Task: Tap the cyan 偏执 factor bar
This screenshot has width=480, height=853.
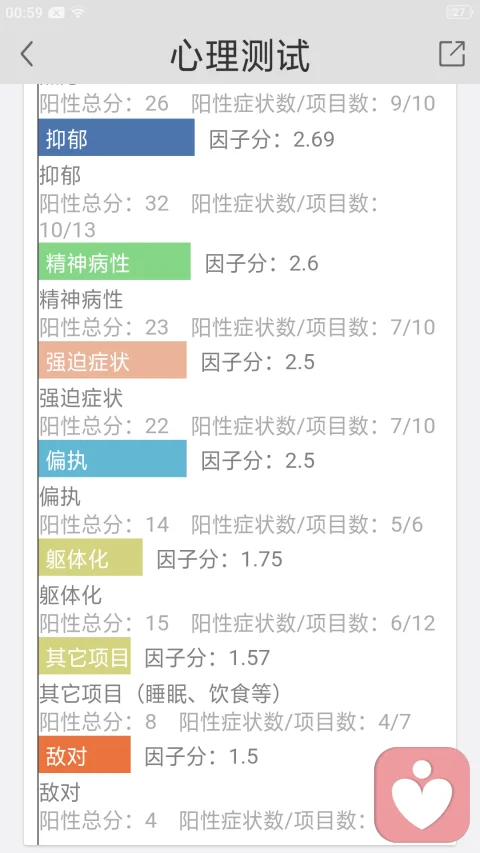Action: point(113,459)
